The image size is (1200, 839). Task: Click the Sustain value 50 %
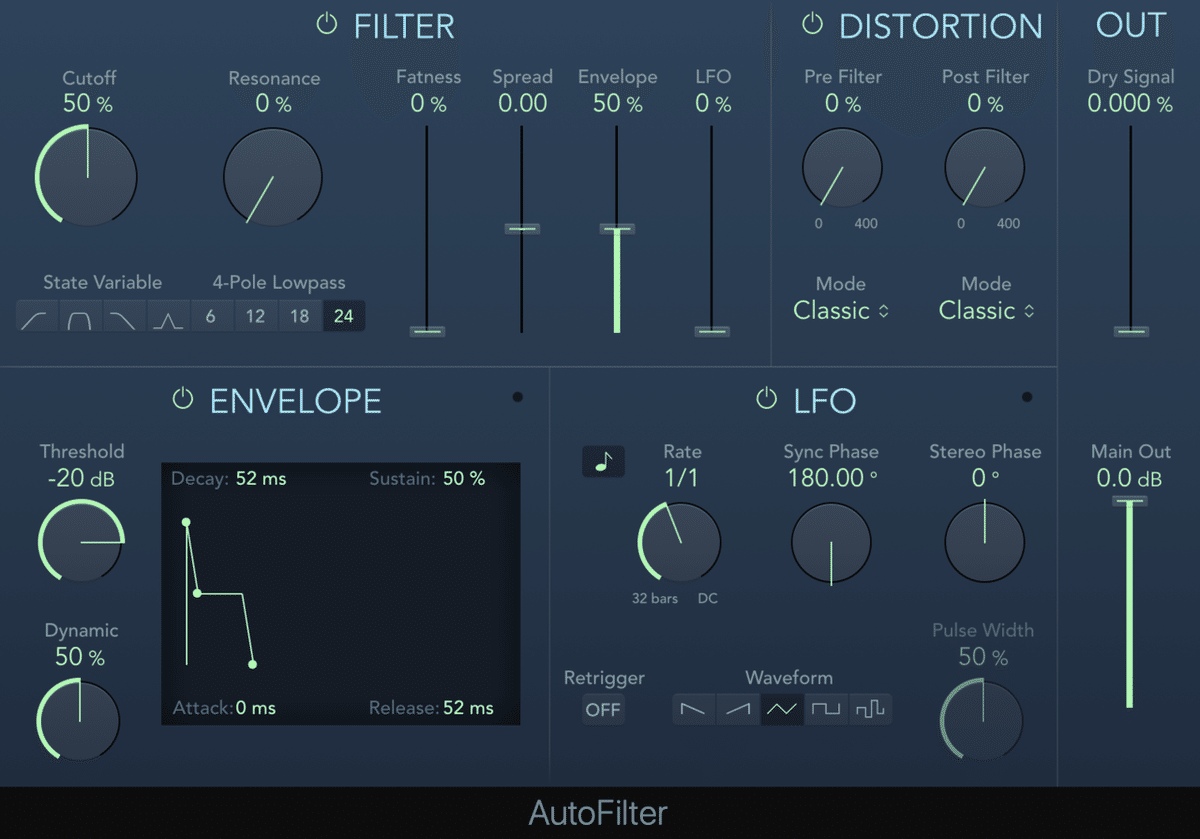pyautogui.click(x=464, y=479)
